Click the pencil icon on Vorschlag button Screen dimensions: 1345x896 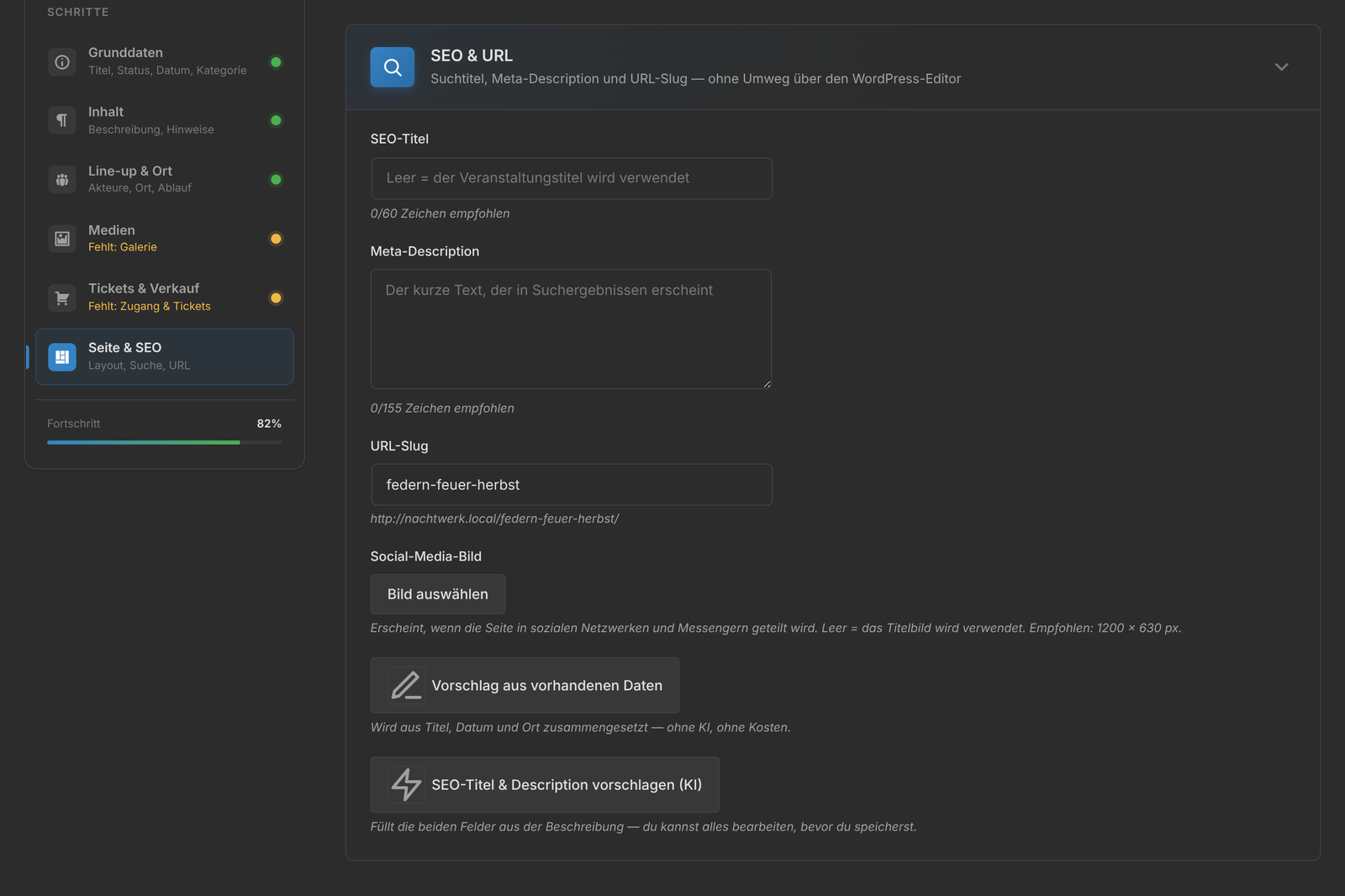(x=406, y=685)
